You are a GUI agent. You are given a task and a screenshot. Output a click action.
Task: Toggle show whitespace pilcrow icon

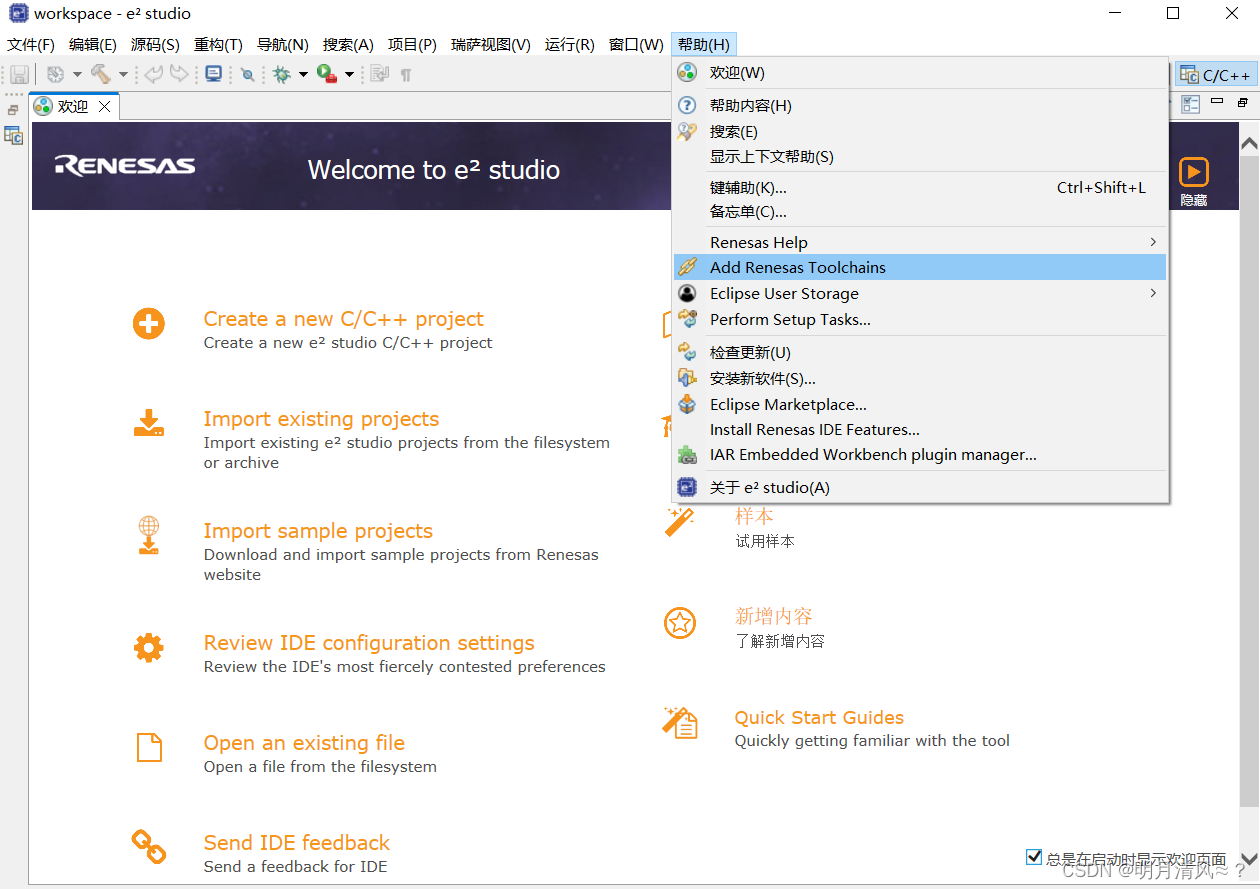click(406, 74)
